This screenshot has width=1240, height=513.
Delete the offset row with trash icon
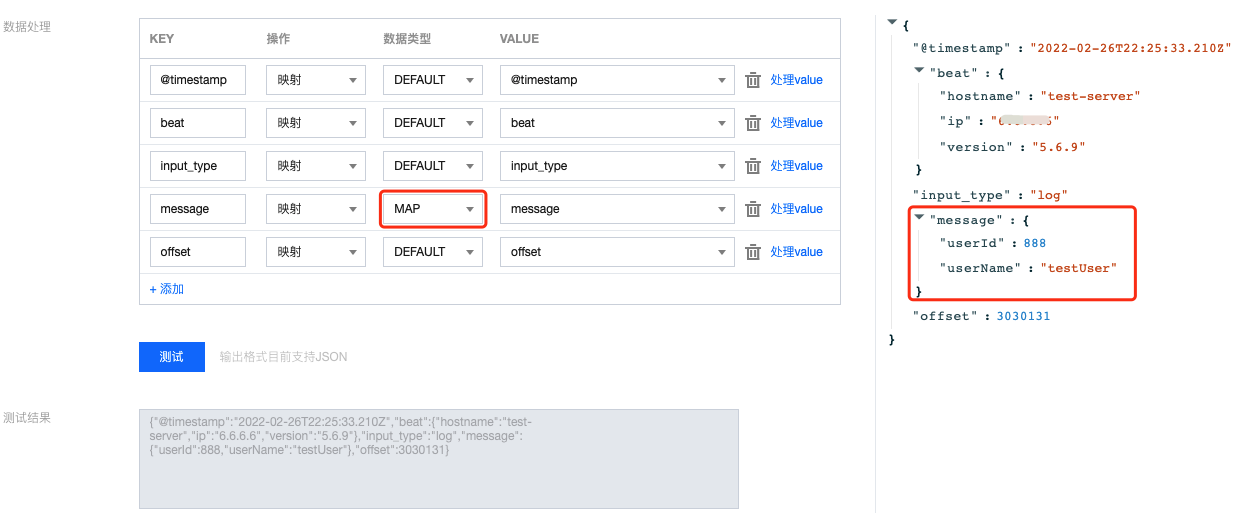tap(753, 252)
